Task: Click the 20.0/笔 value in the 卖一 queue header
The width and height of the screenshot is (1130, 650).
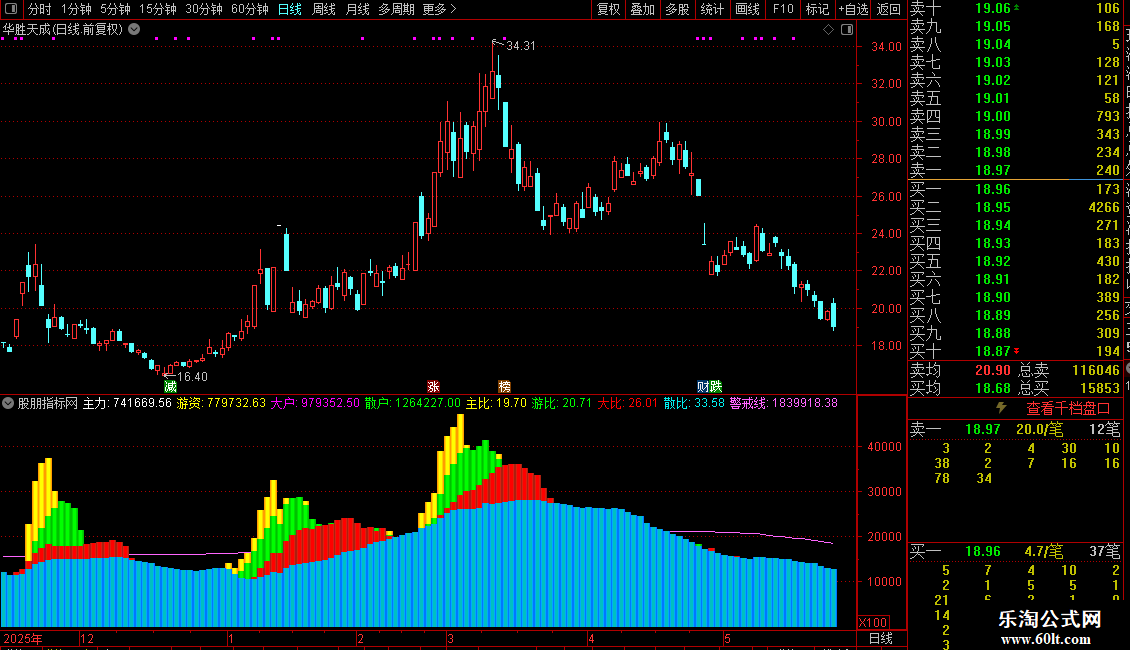Action: point(1039,429)
